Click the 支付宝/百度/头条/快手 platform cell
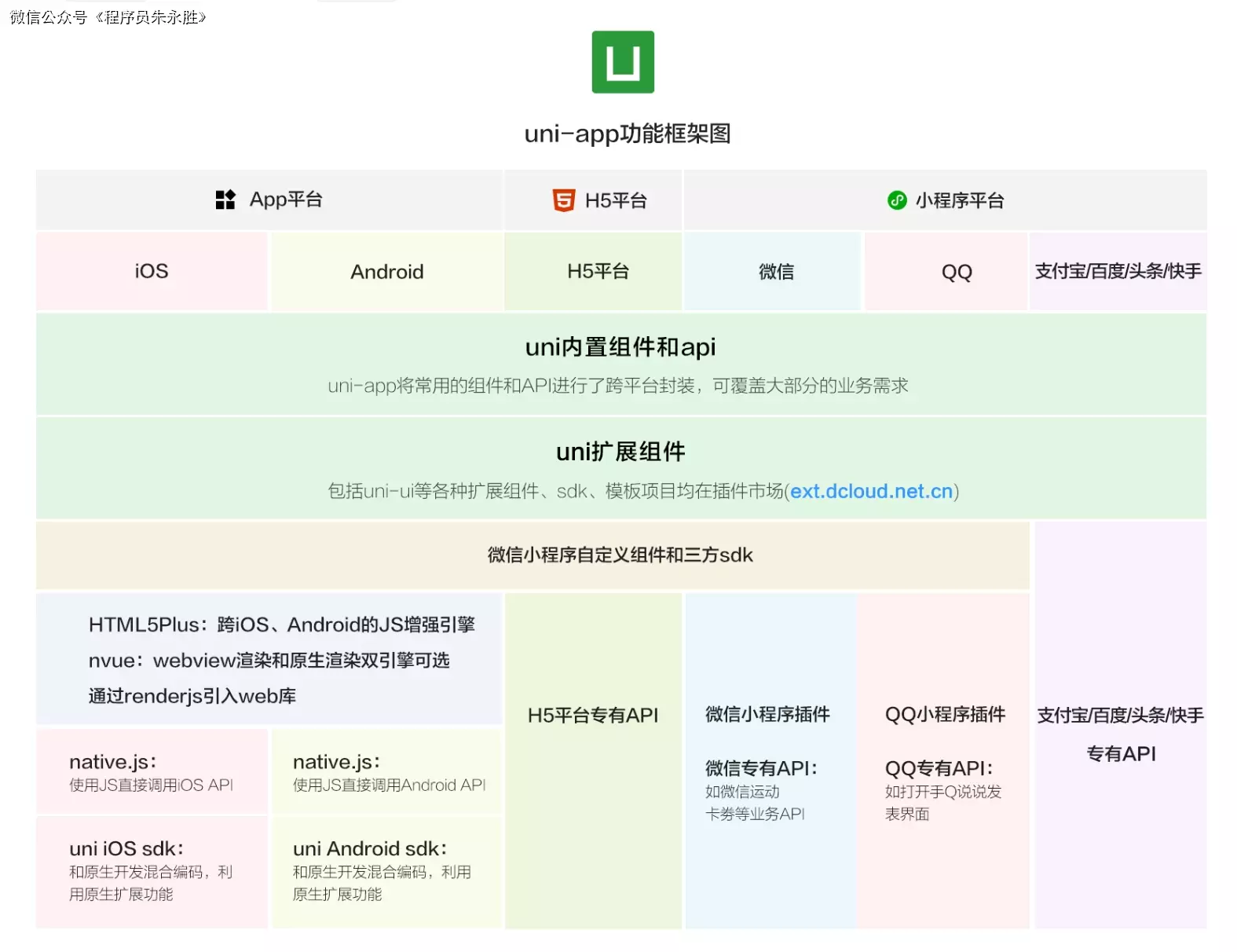Image resolution: width=1237 pixels, height=952 pixels. (1118, 271)
